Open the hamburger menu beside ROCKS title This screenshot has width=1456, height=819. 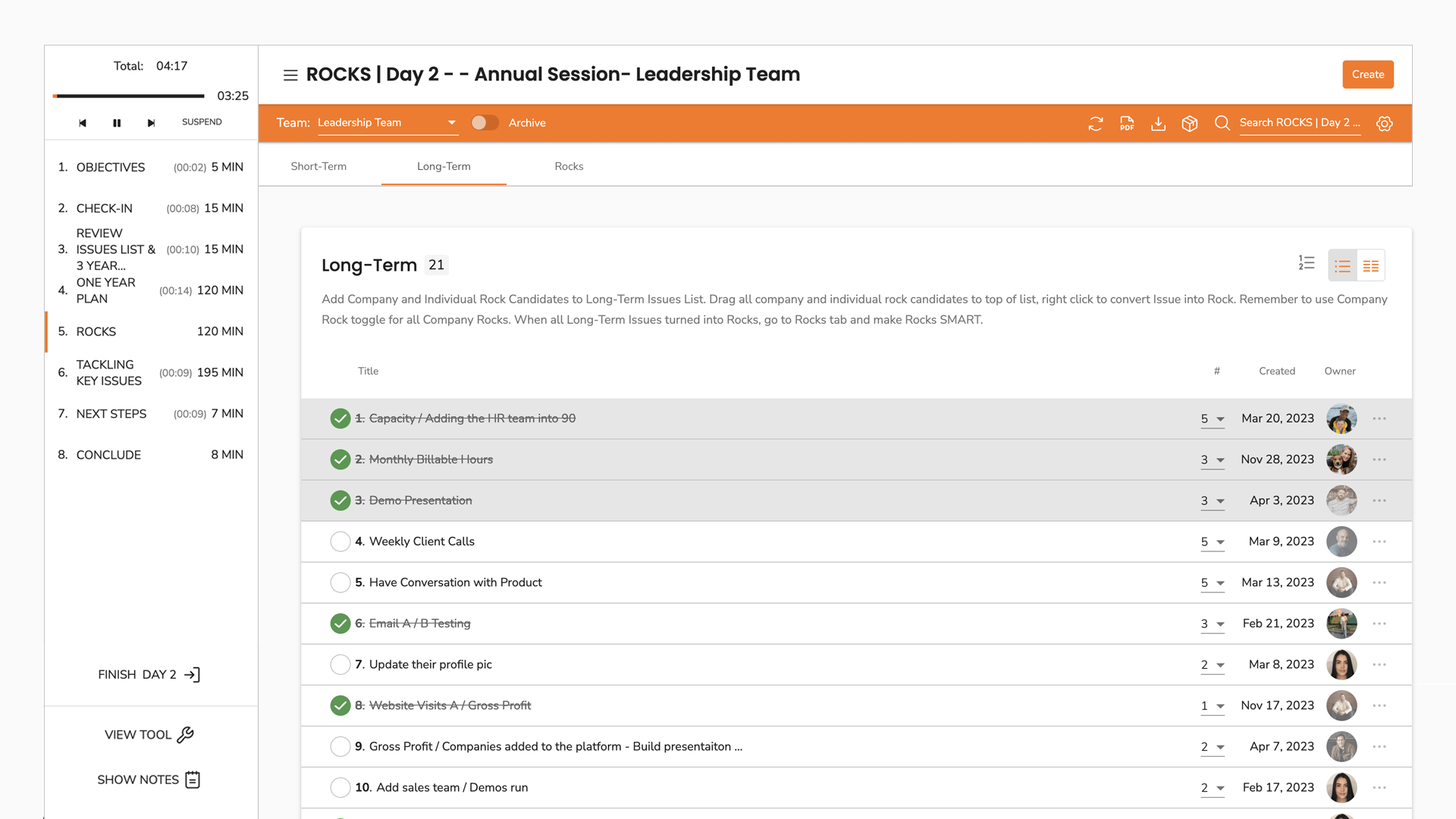[x=290, y=75]
